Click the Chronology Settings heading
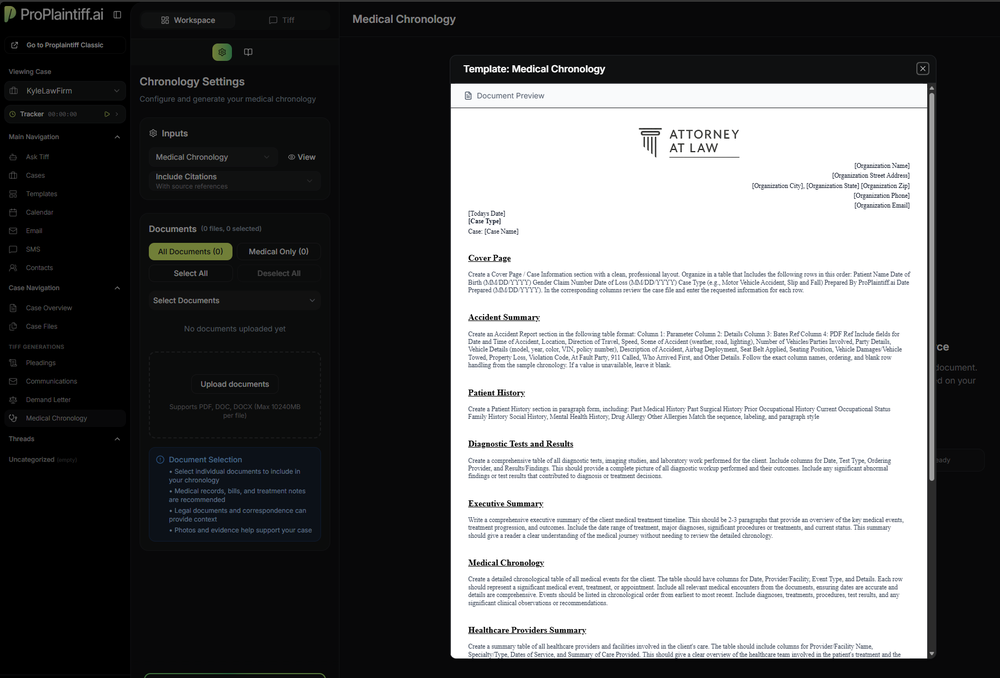This screenshot has width=1000, height=678. [x=192, y=82]
